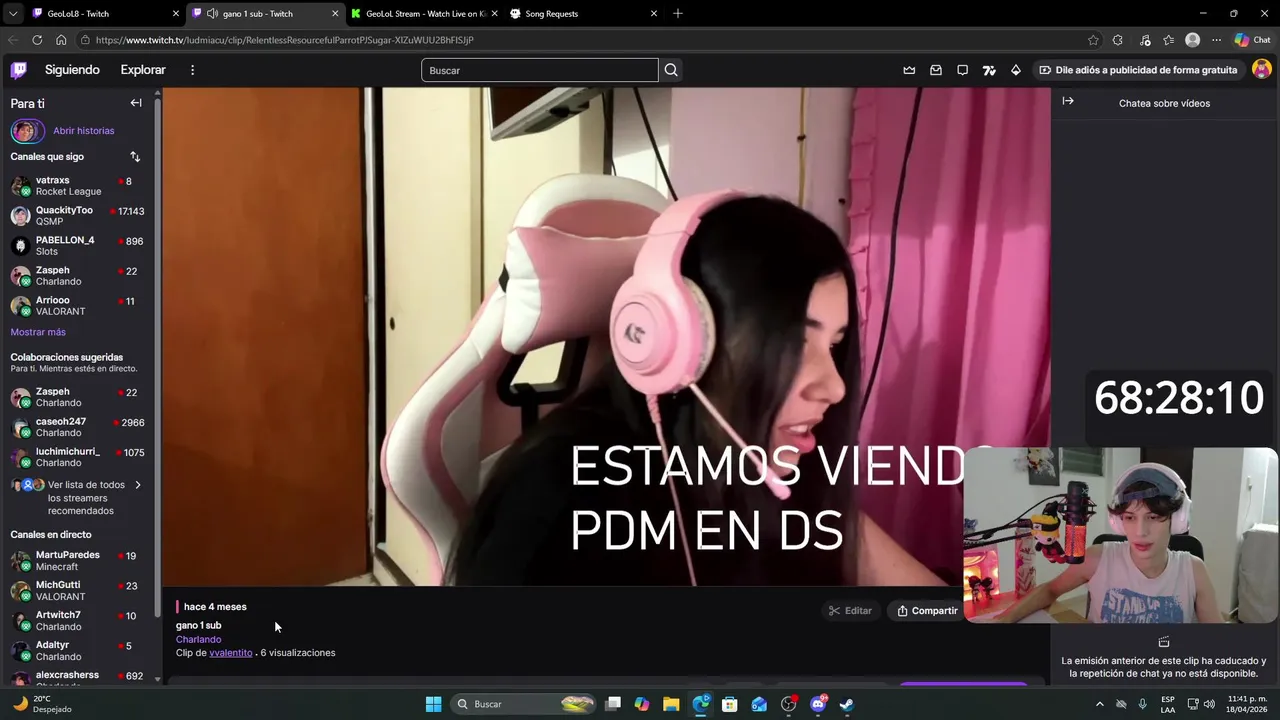Favorite this page with star icon

[x=1093, y=40]
